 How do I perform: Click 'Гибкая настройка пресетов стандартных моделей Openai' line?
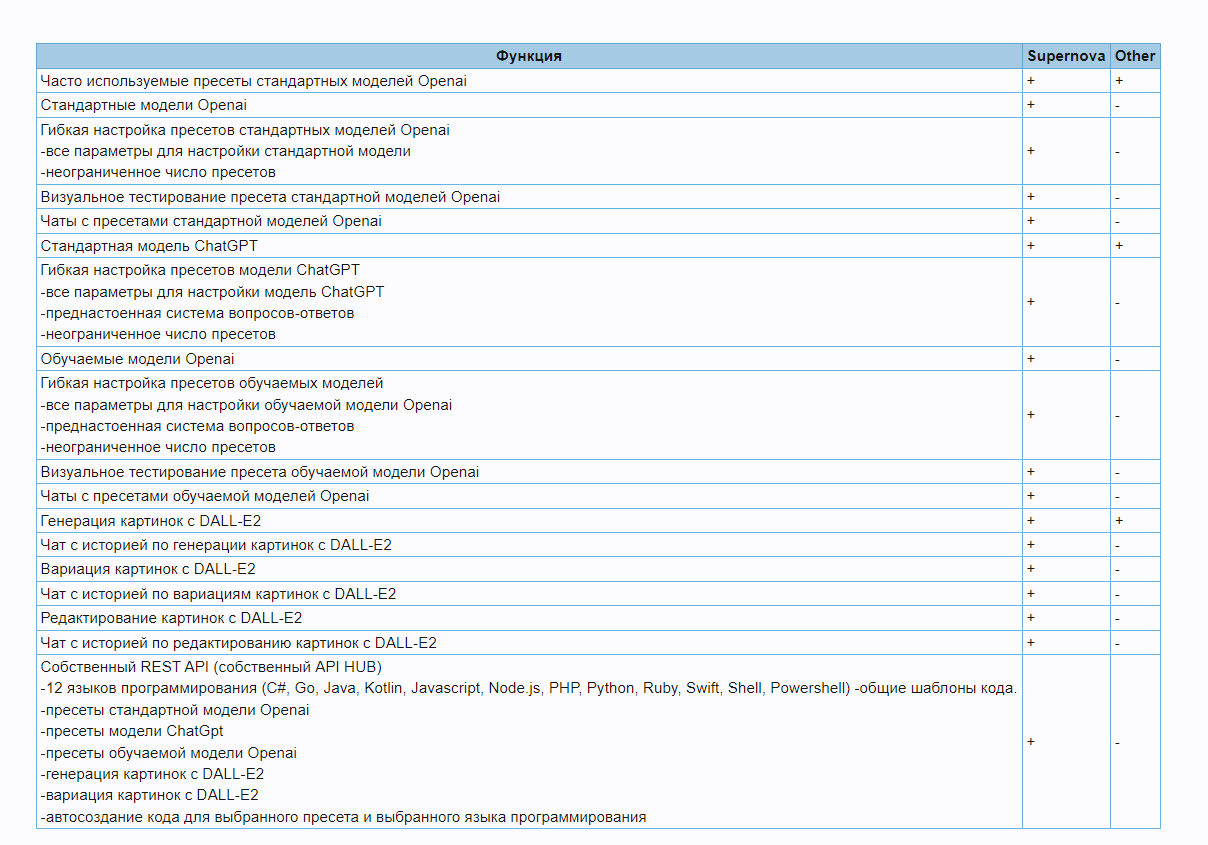[x=245, y=130]
